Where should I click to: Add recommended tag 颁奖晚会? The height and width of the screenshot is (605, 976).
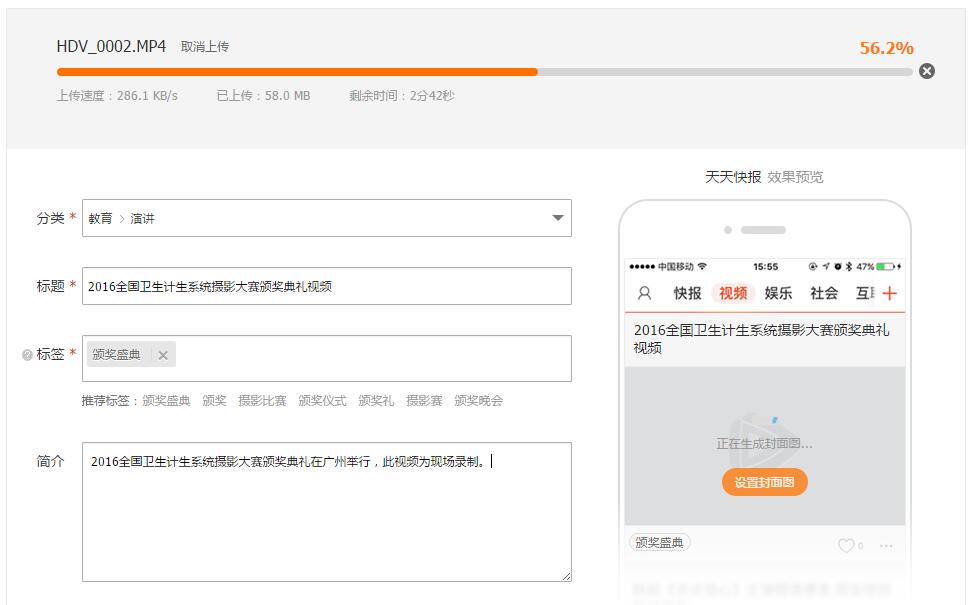(478, 401)
